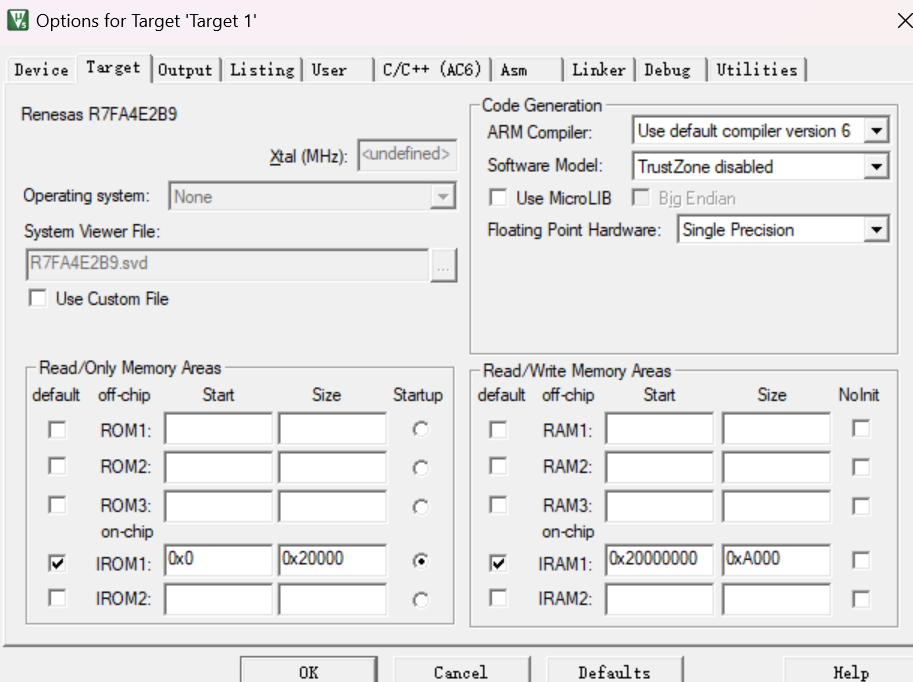Enable the Use Custom File checkbox

coord(38,298)
